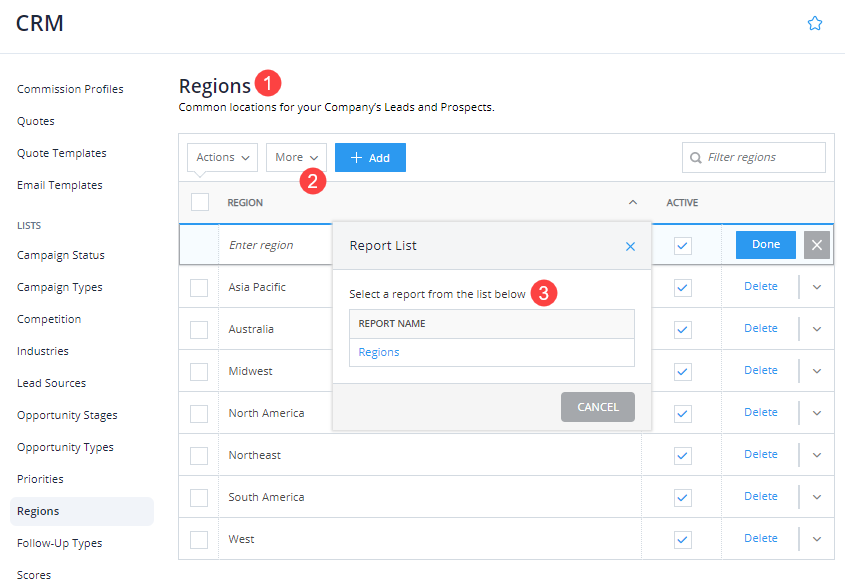The image size is (845, 588).
Task: Toggle Active checkbox for Asia Pacific
Action: 682,287
